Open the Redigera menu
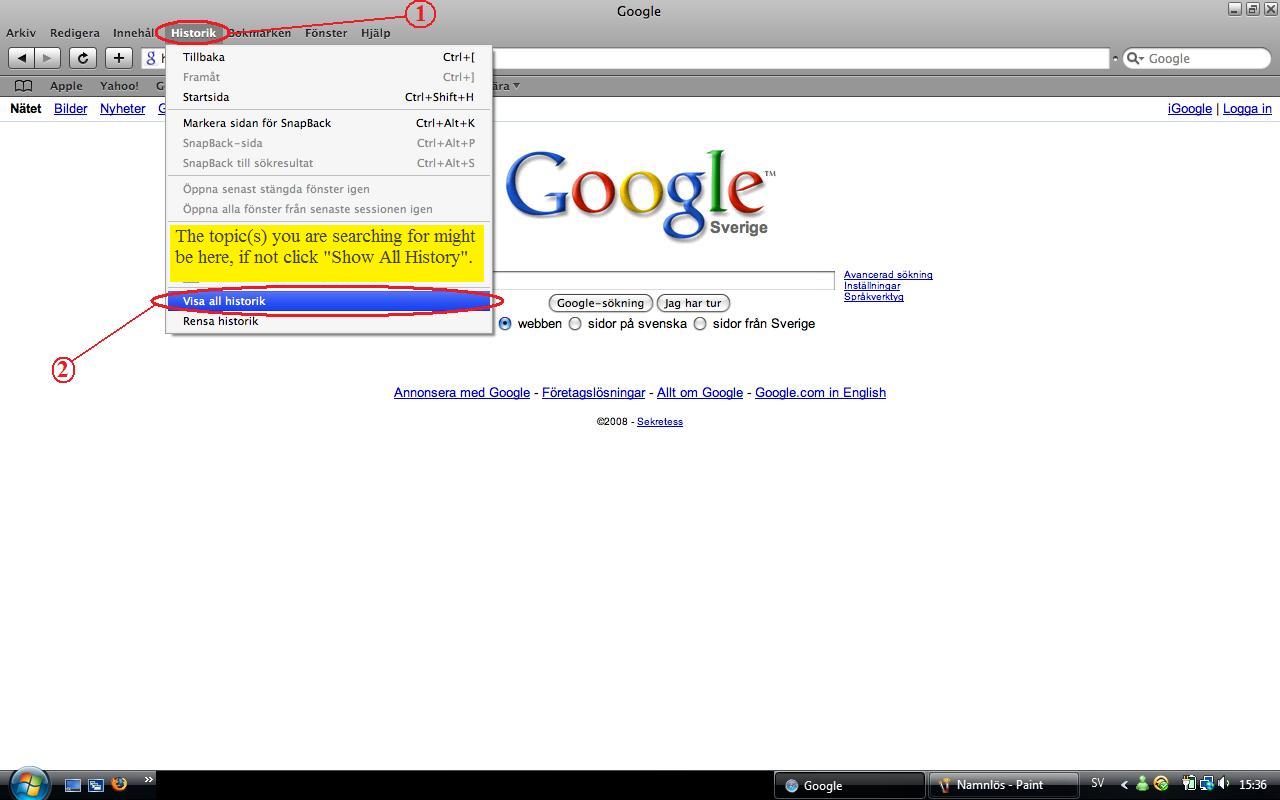 [x=75, y=33]
